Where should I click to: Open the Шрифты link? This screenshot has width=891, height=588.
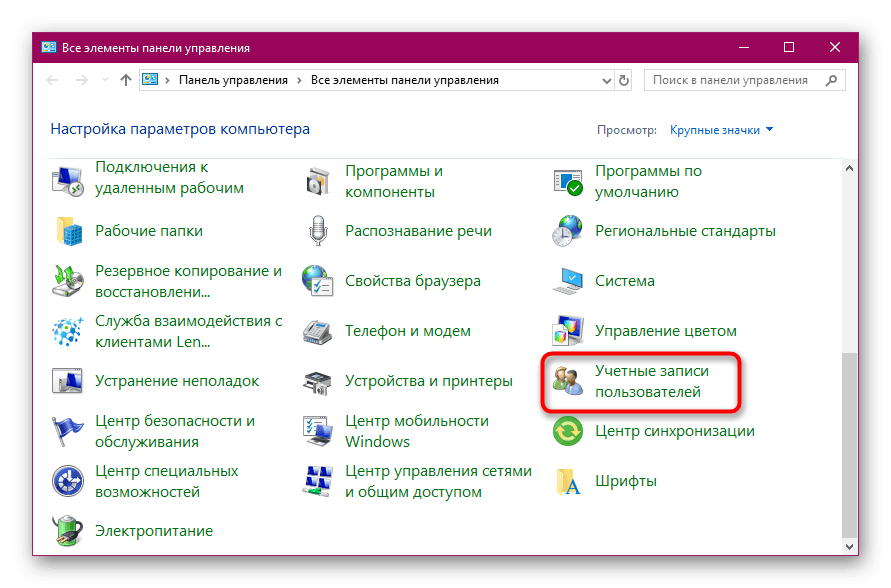[626, 481]
